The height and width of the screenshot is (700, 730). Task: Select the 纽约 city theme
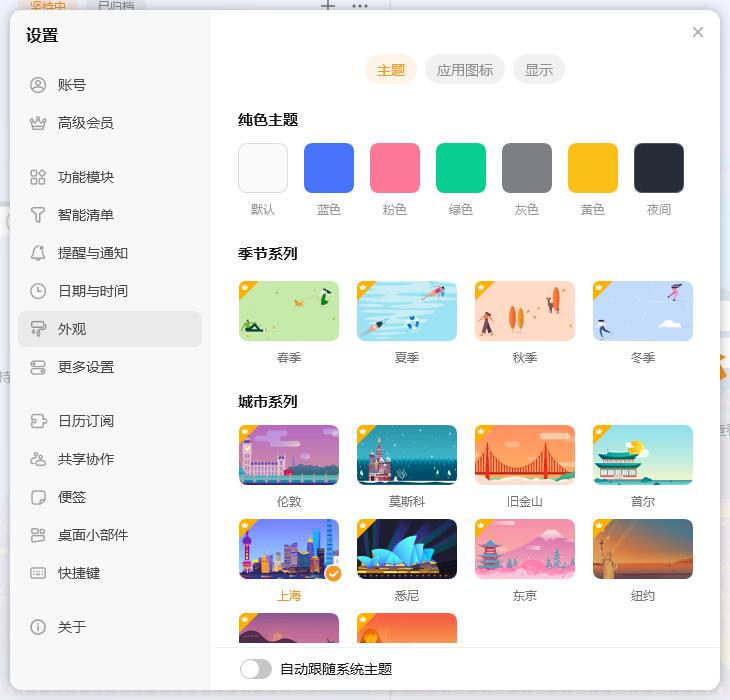[x=643, y=549]
